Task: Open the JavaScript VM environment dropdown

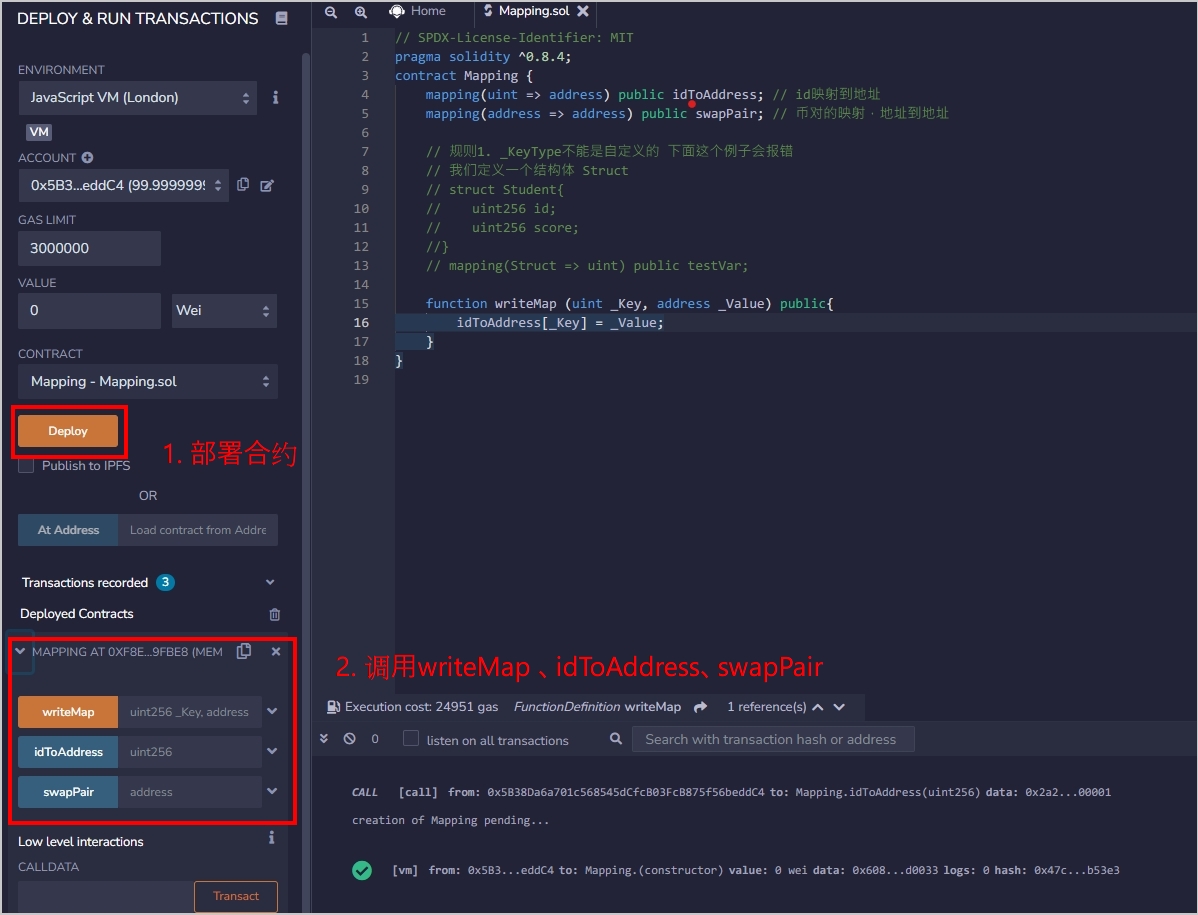Action: pyautogui.click(x=137, y=98)
